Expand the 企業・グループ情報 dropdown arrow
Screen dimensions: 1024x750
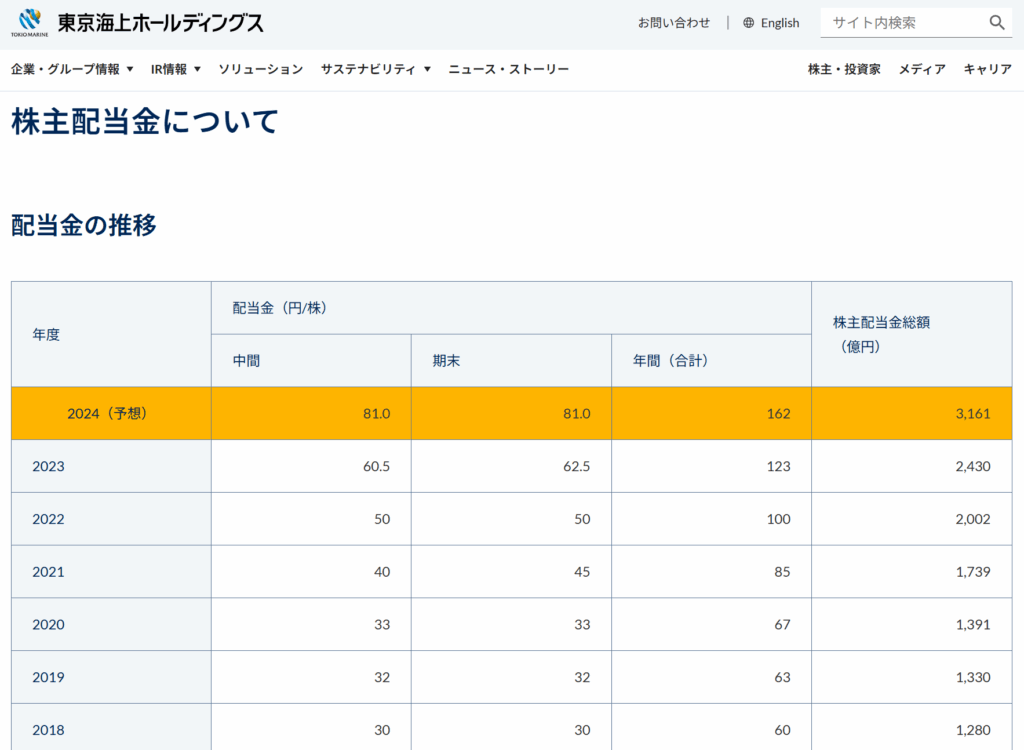pos(130,69)
